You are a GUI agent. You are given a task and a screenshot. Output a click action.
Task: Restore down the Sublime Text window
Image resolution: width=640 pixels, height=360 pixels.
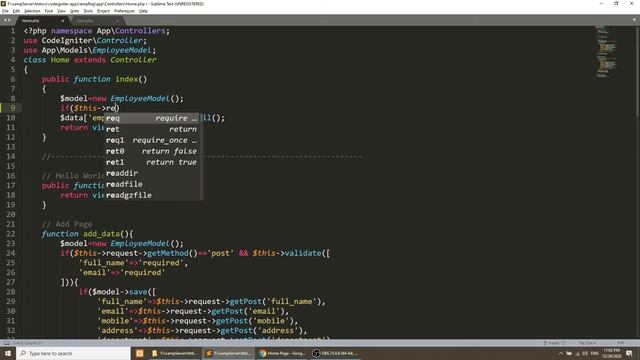coord(616,3)
